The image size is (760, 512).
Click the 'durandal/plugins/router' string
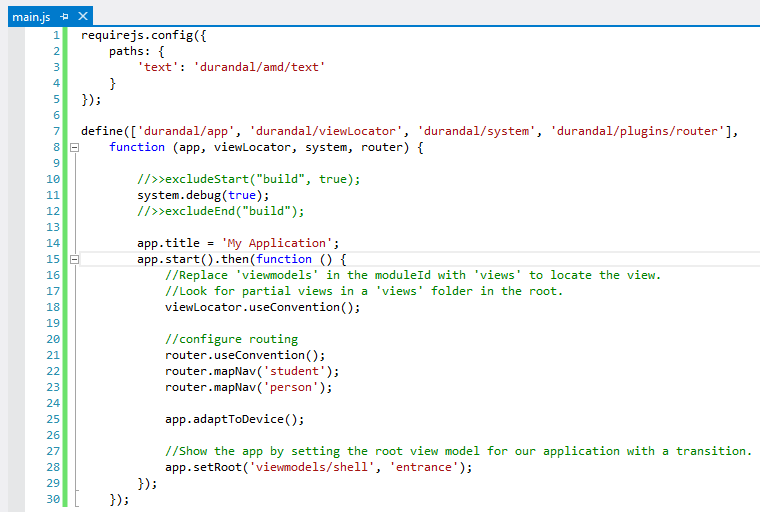tap(637, 131)
